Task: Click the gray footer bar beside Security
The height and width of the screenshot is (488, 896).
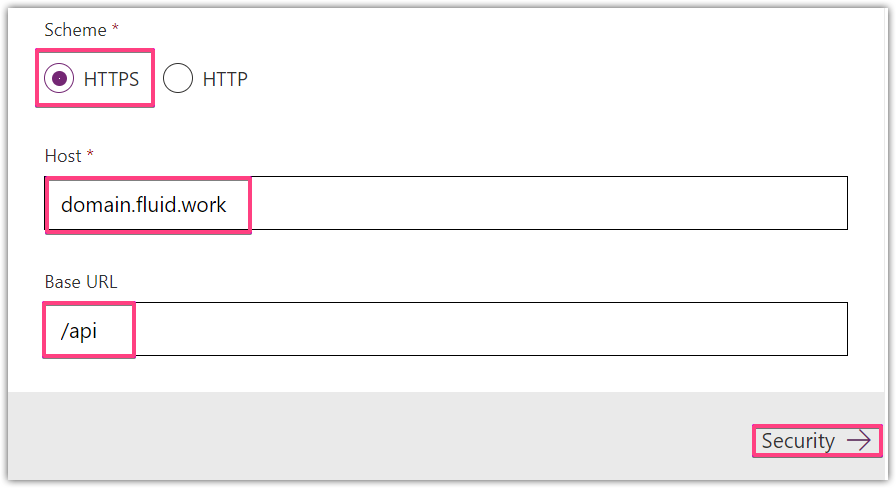Action: [377, 436]
